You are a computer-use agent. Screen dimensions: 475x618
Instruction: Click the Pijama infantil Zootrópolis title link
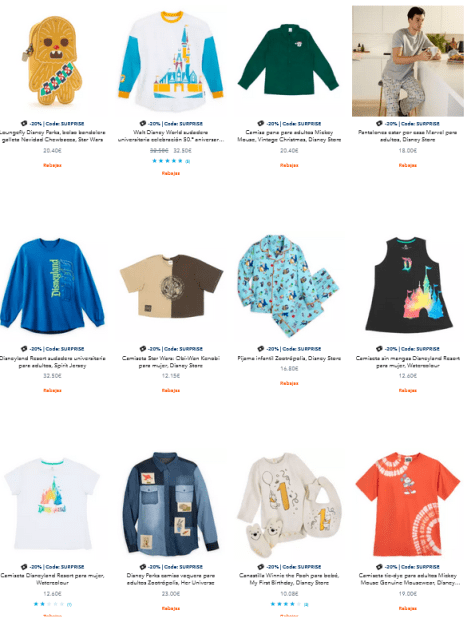pos(289,358)
